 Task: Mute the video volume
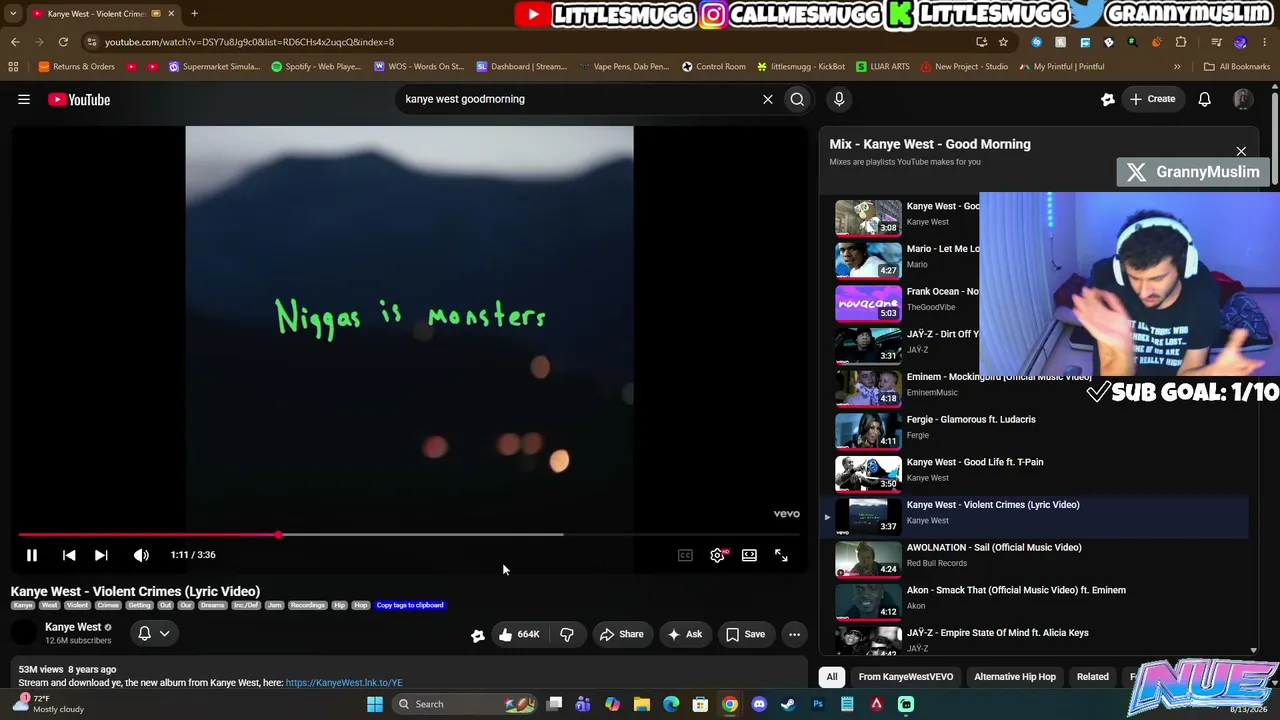pyautogui.click(x=141, y=555)
